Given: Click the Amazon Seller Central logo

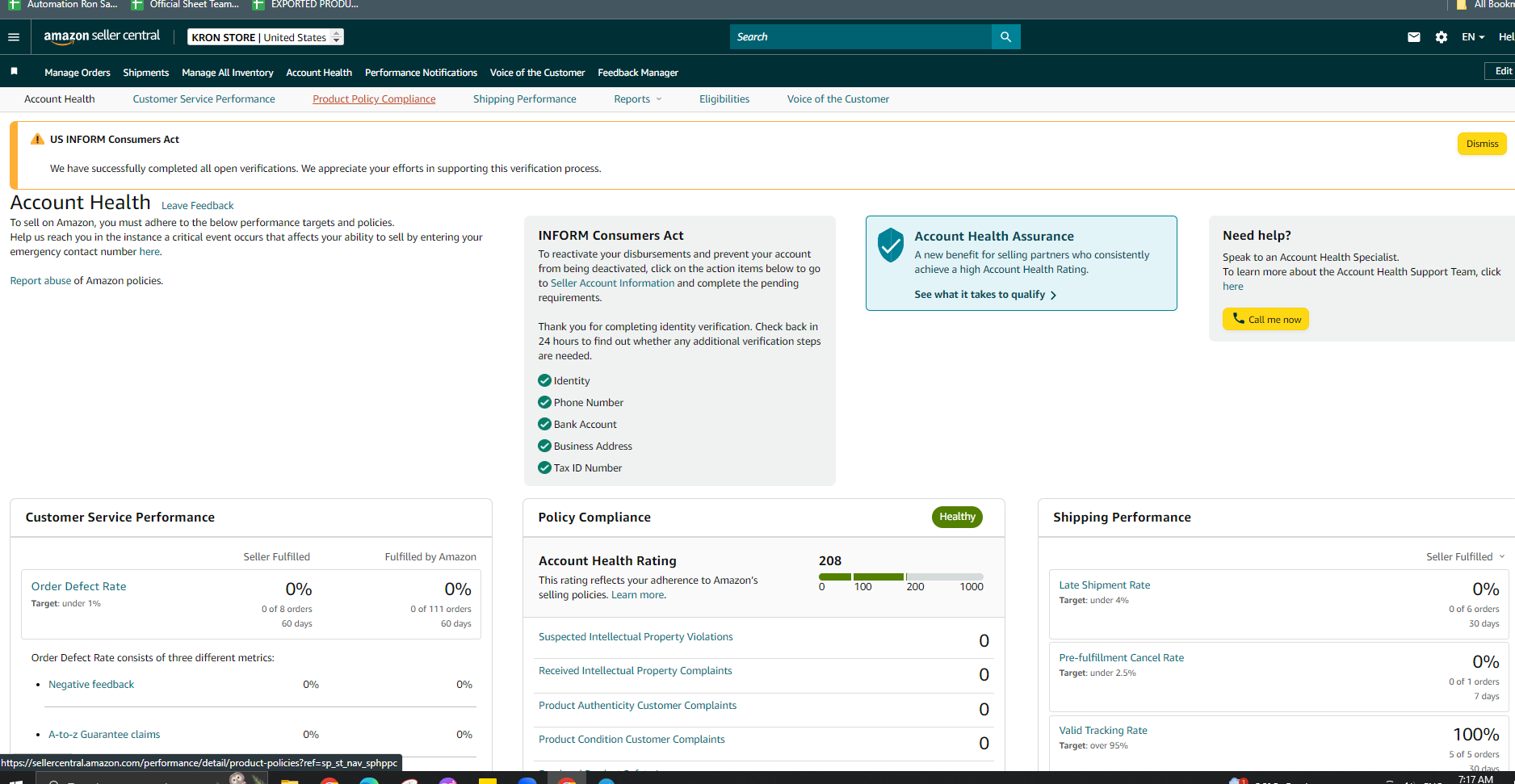Looking at the screenshot, I should coord(102,36).
